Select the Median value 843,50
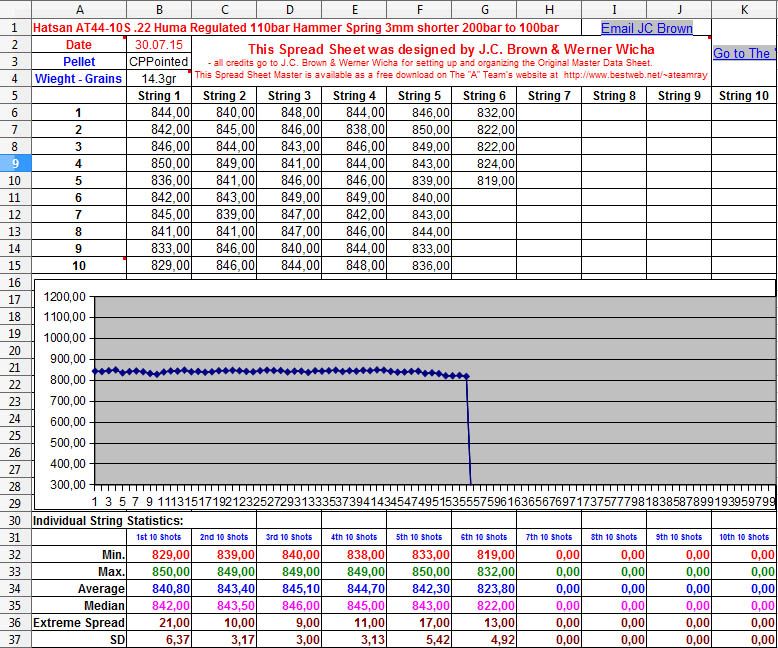This screenshot has height=648, width=778. click(224, 605)
